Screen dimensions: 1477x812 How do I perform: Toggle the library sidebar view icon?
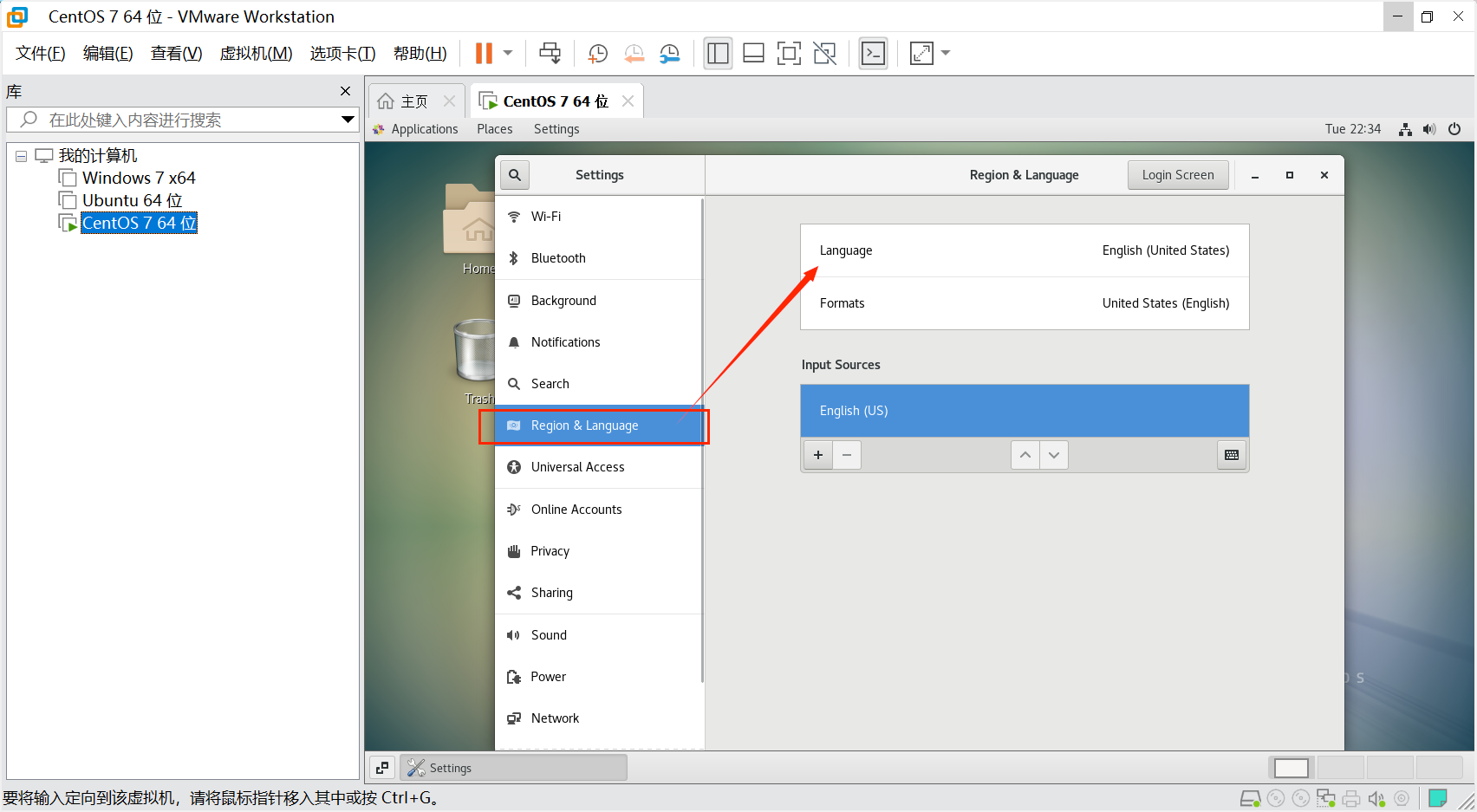click(x=718, y=53)
